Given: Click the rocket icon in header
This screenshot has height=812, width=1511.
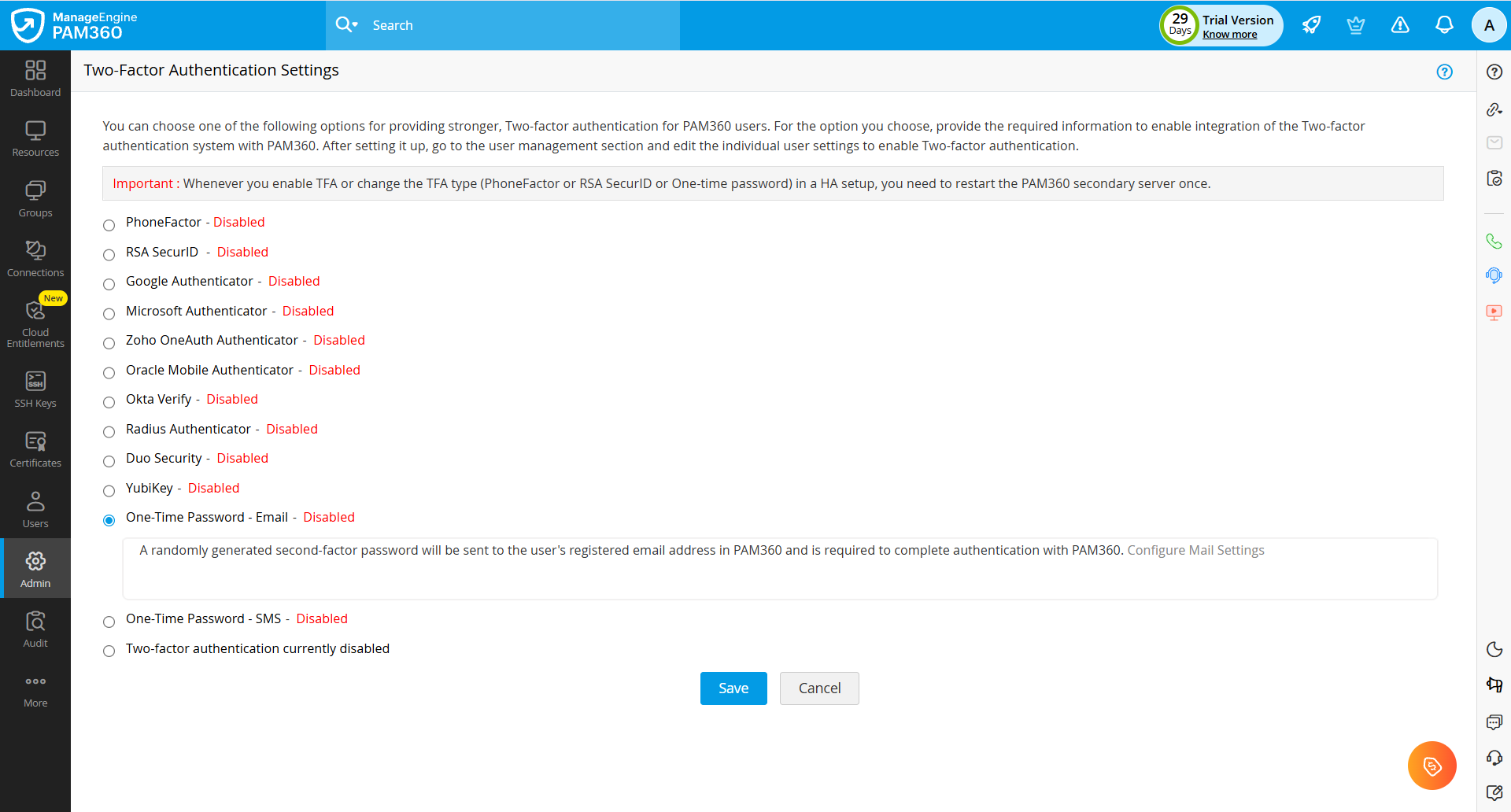Looking at the screenshot, I should click(x=1311, y=25).
